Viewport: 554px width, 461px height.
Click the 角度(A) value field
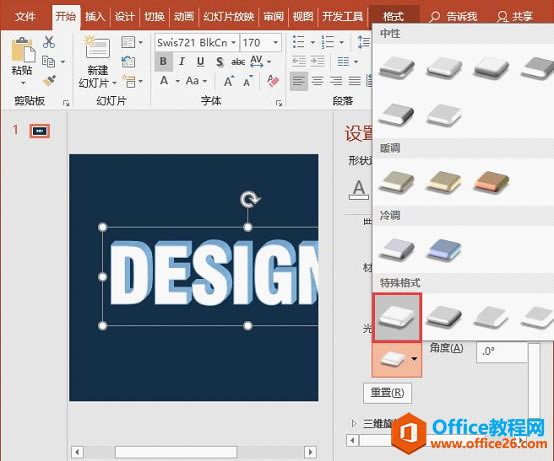(502, 351)
